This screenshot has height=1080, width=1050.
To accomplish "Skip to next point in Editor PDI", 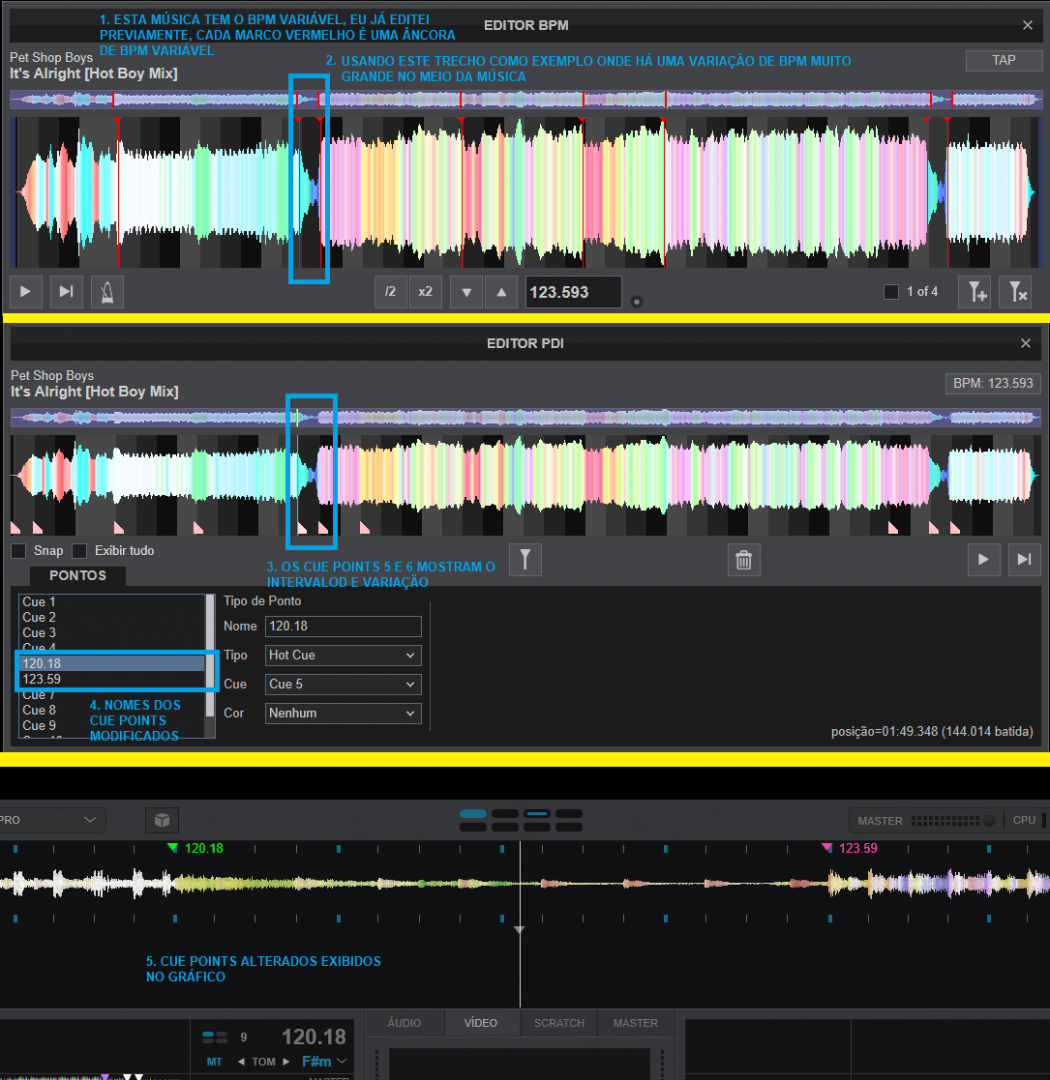I will (x=1025, y=559).
